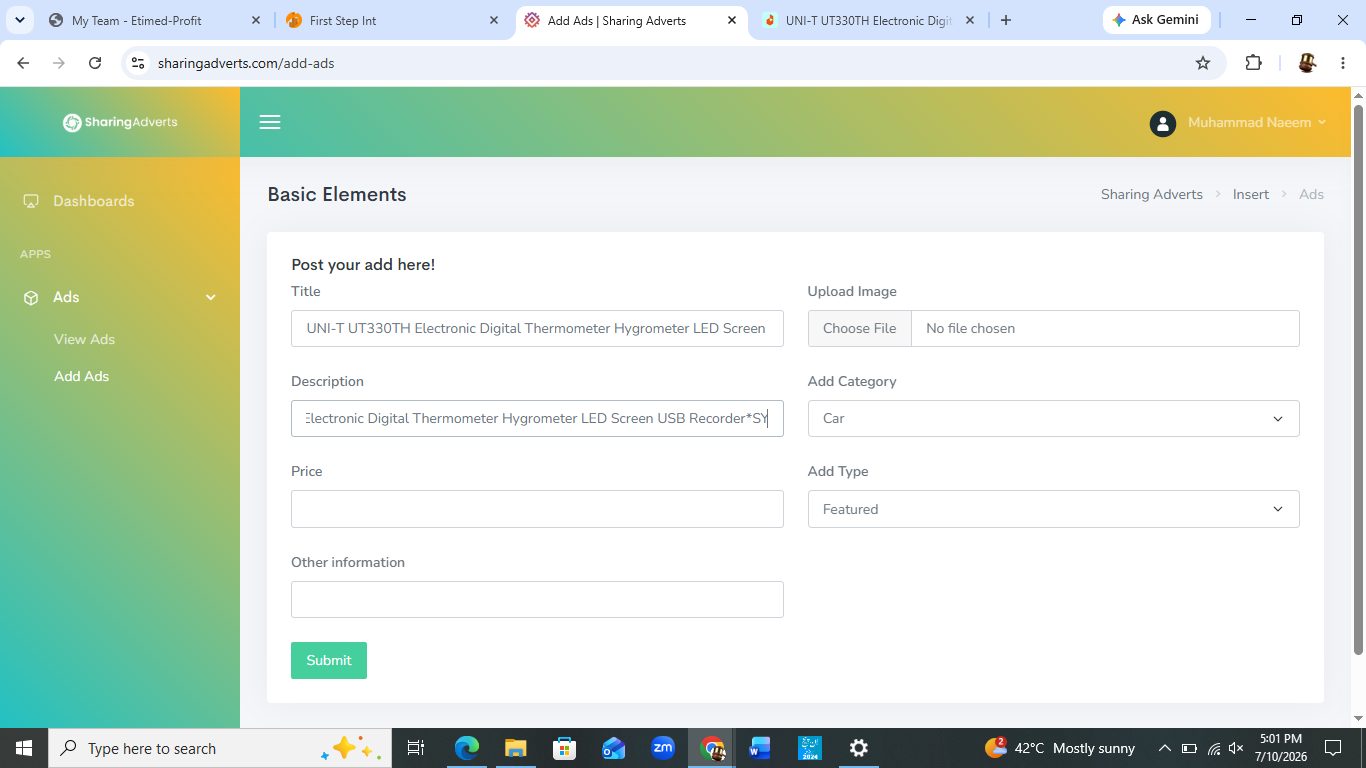1366x768 pixels.
Task: Click the Price input field
Action: click(x=537, y=509)
